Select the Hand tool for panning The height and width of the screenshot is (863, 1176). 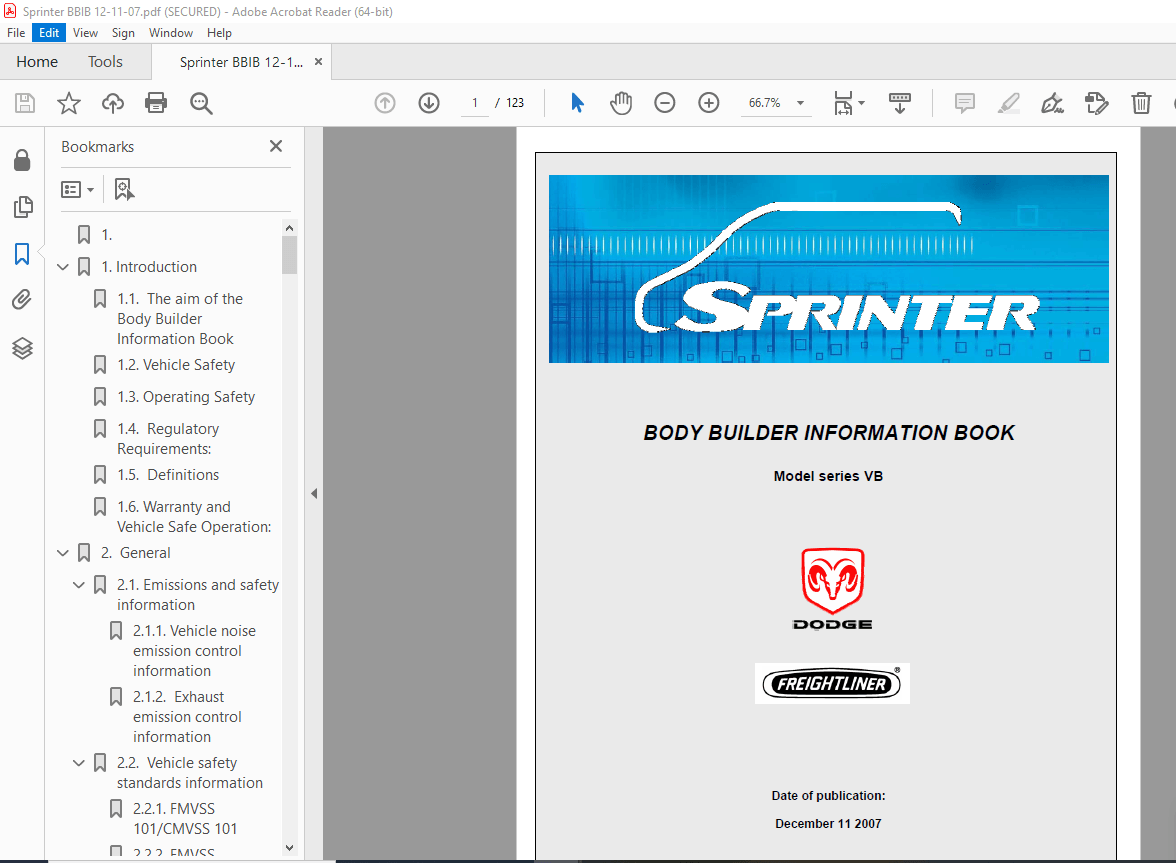point(620,102)
